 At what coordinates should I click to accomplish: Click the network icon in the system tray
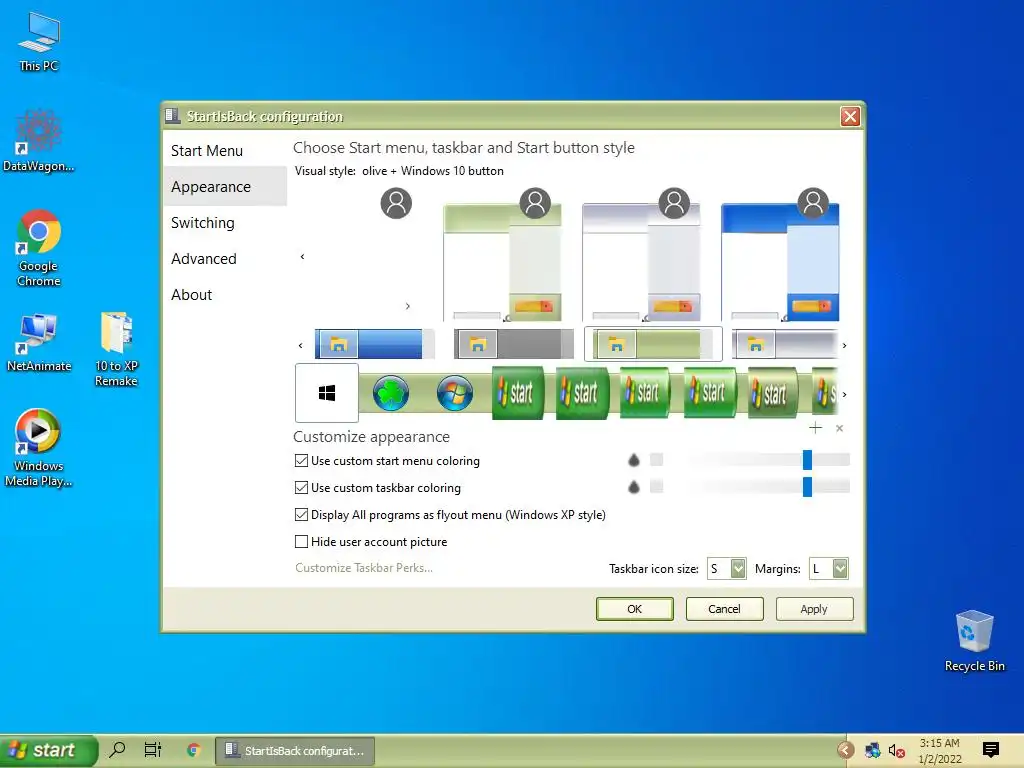(x=872, y=751)
